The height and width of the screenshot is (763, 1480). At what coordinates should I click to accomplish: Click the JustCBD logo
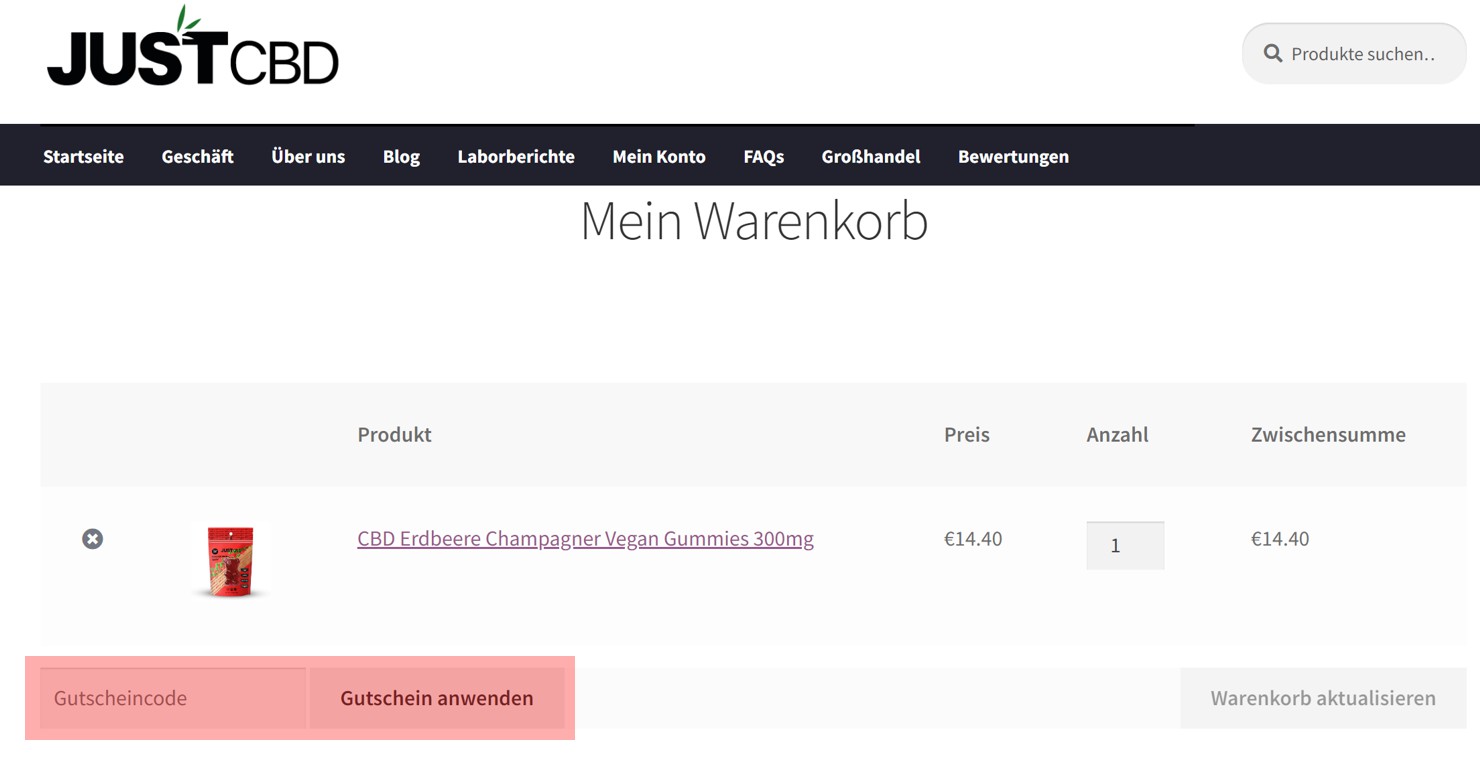pyautogui.click(x=193, y=46)
